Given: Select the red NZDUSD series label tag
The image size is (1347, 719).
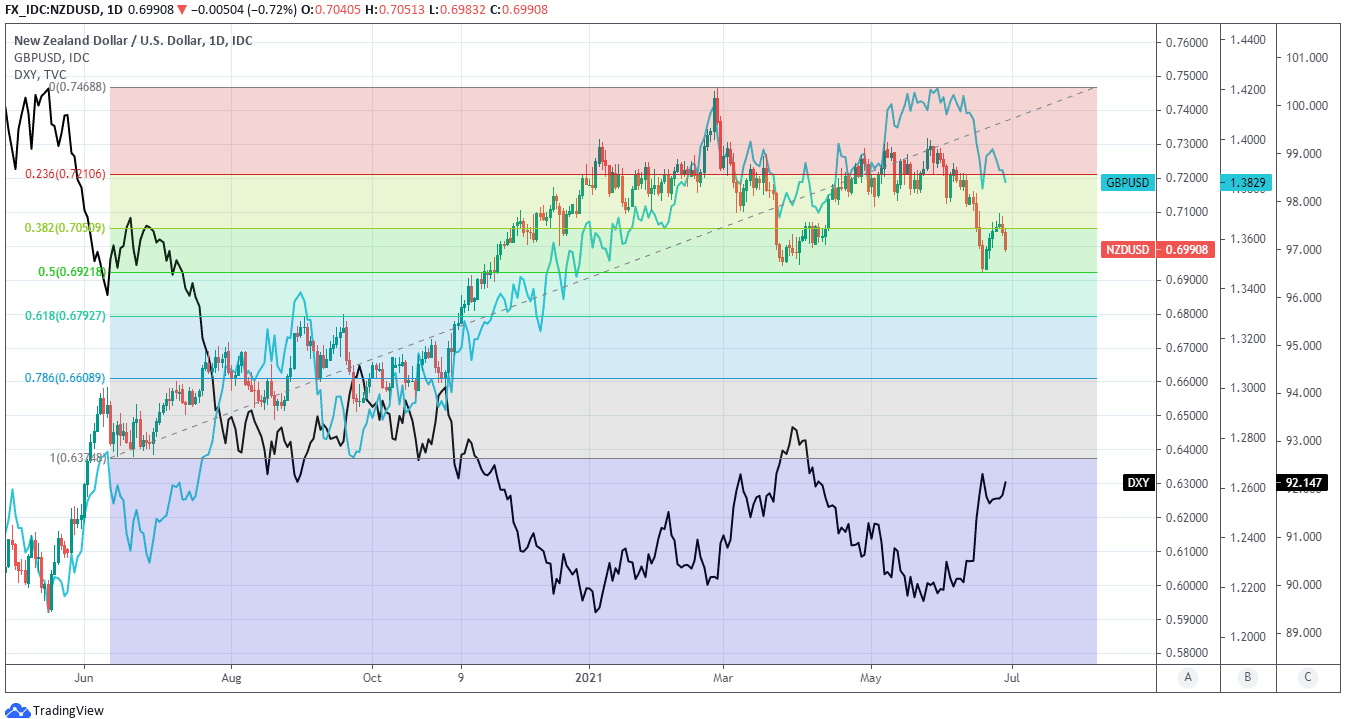Looking at the screenshot, I should 1128,249.
